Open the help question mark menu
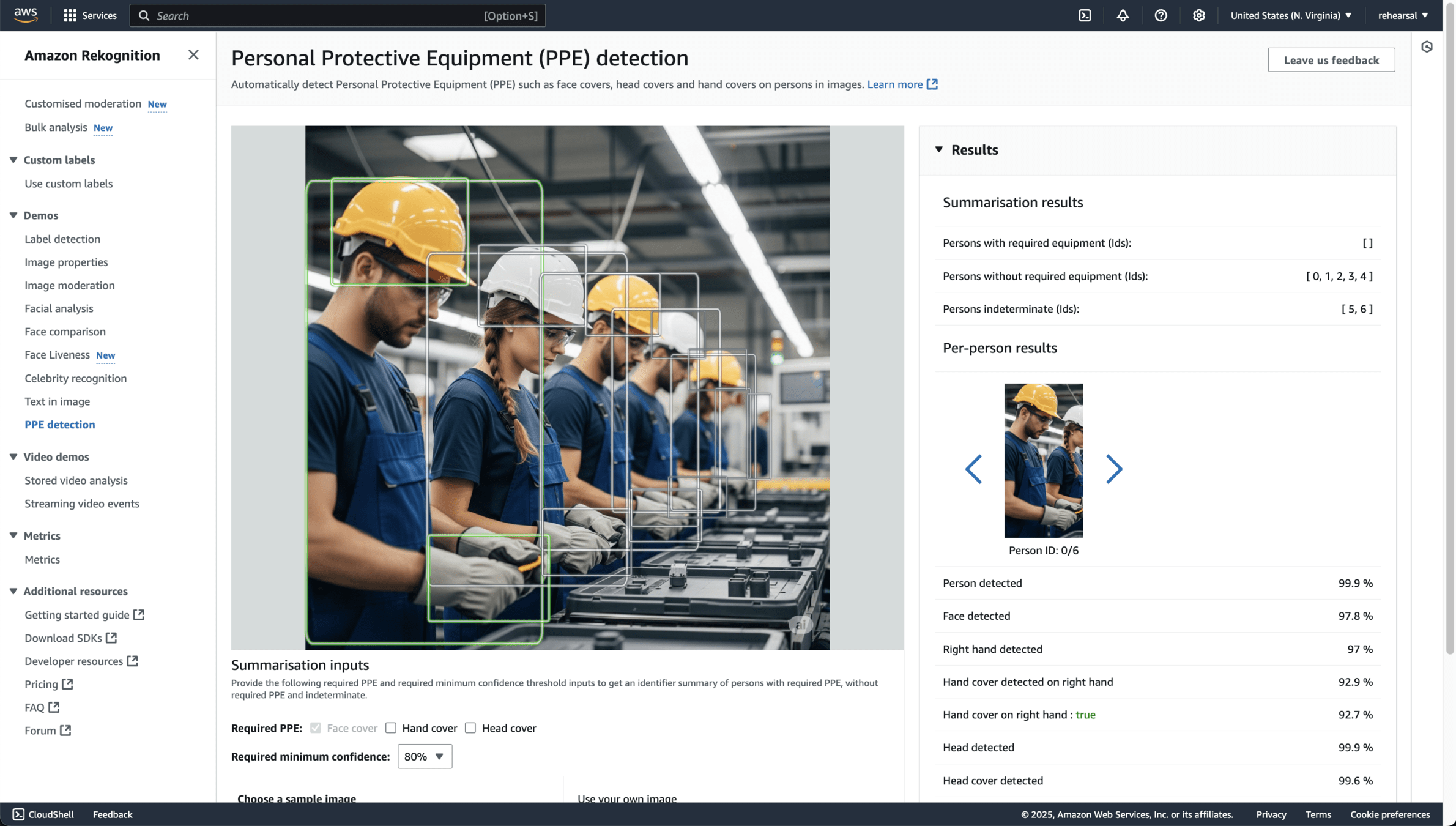 pos(1160,15)
